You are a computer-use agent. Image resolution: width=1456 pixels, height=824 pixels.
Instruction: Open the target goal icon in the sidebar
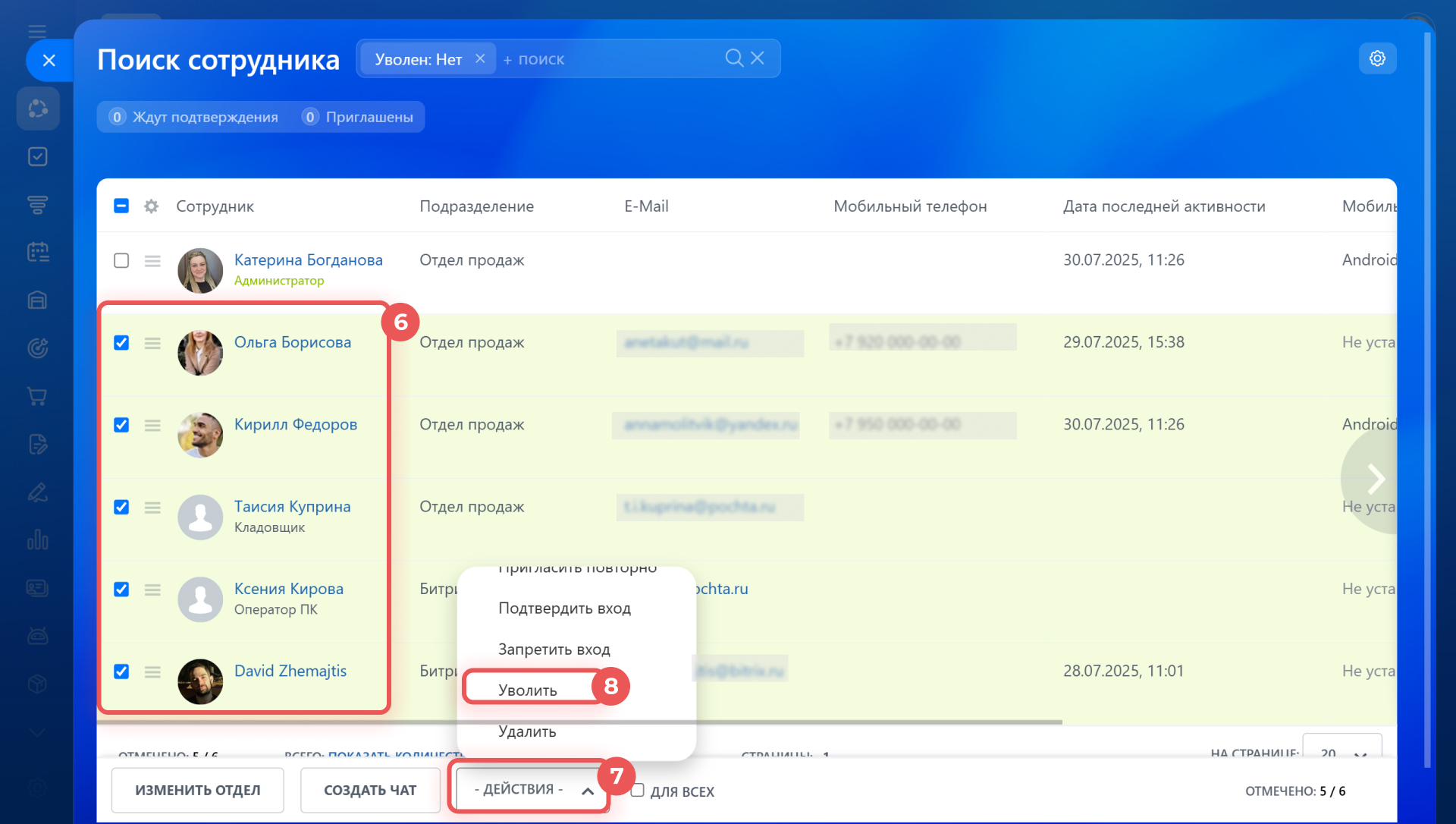37,348
